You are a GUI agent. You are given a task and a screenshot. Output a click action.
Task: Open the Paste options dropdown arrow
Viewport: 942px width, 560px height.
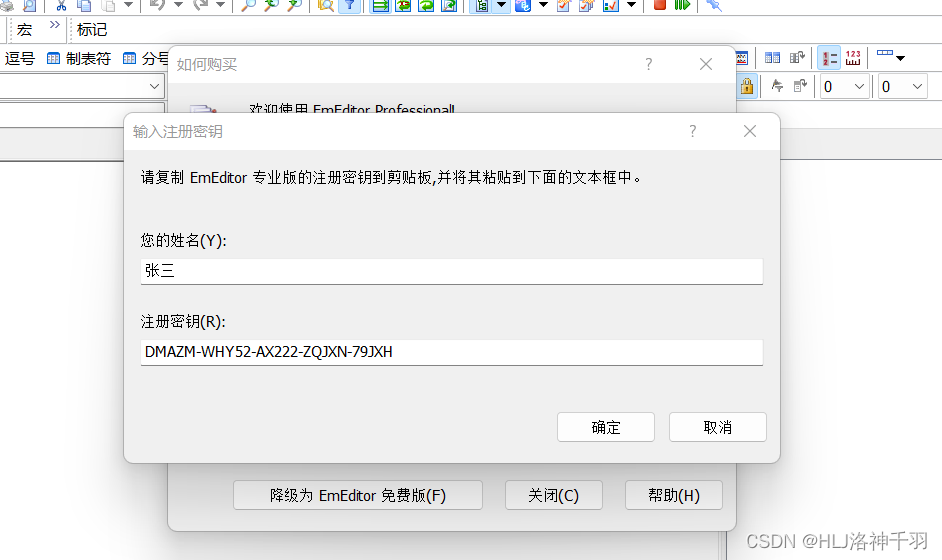coord(129,5)
